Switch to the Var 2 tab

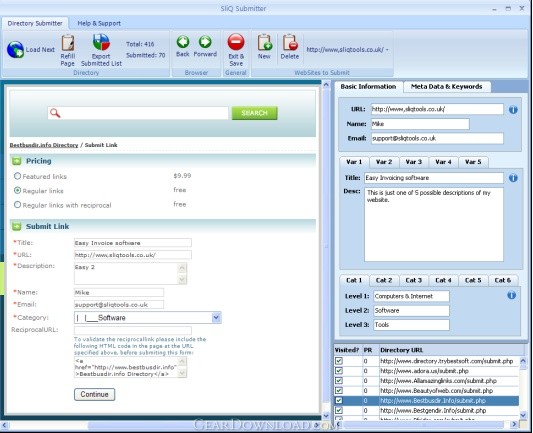tap(384, 162)
